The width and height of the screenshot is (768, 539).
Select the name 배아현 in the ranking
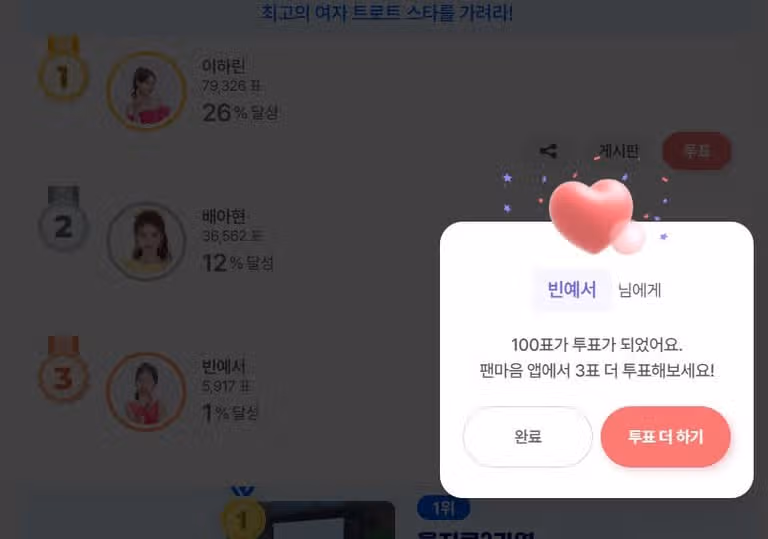223,216
